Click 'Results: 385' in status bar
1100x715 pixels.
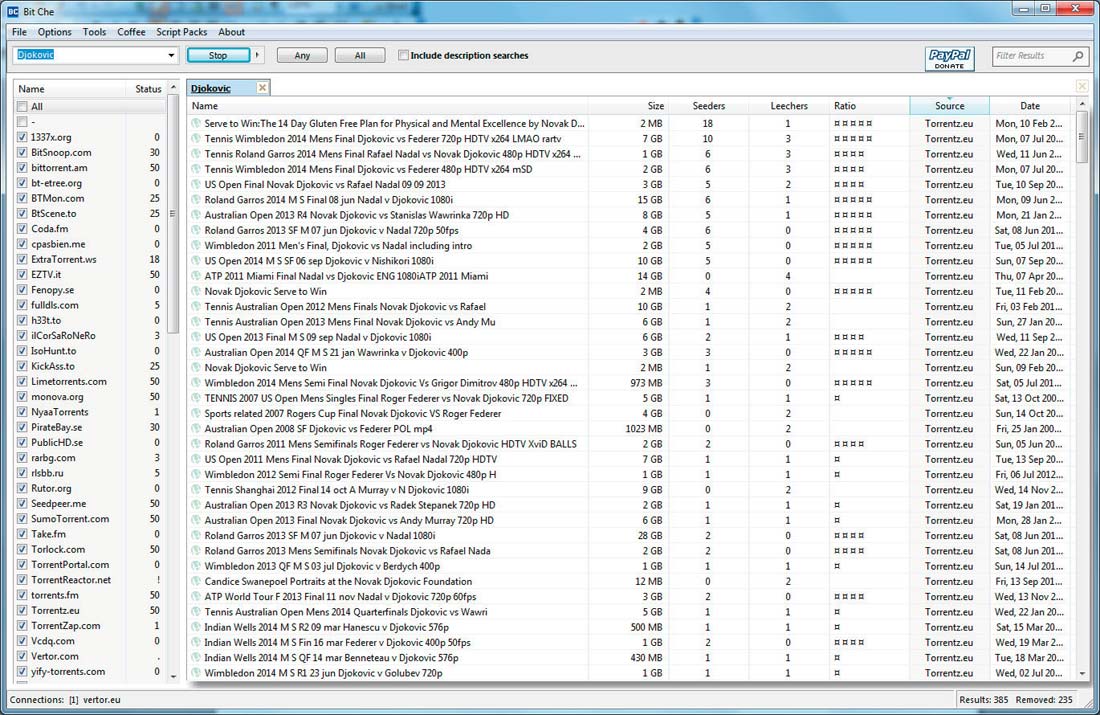[984, 700]
